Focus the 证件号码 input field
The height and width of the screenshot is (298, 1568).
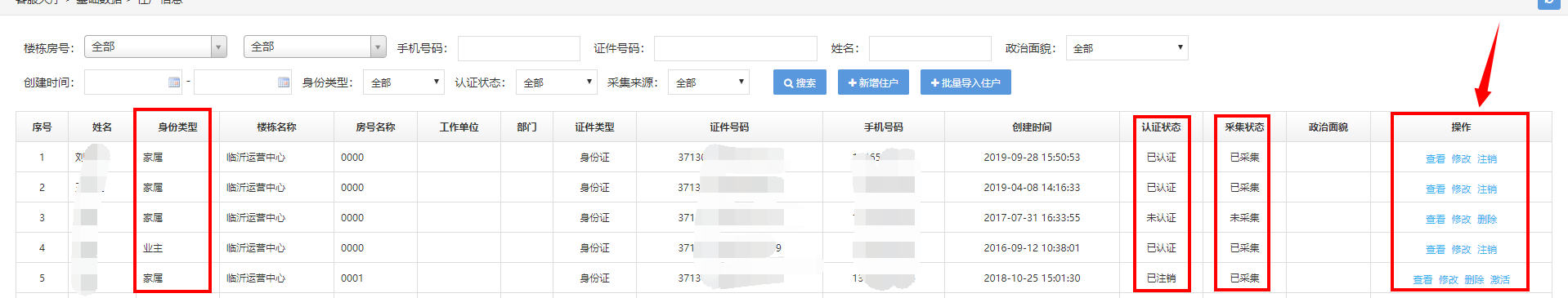tap(735, 48)
